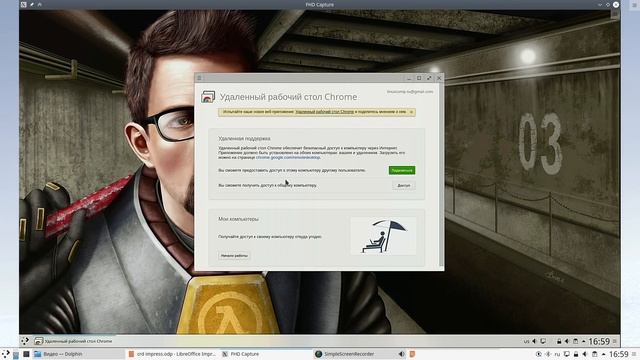The image size is (640, 360).
Task: Click the beach-chair illustration in My Computers
Action: 383,236
